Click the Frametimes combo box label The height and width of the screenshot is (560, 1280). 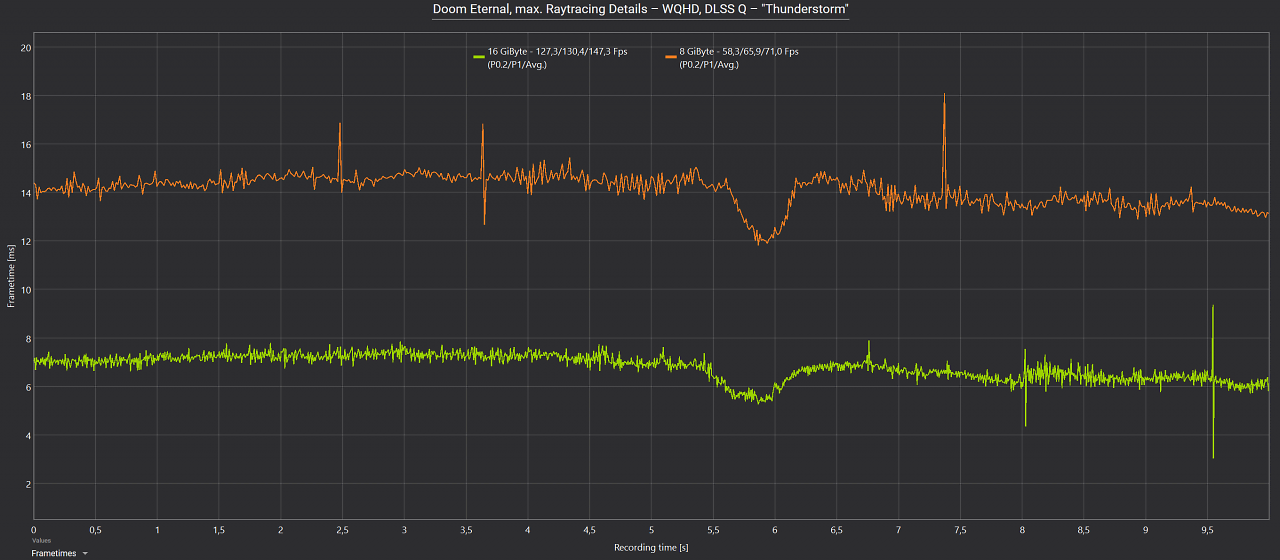[x=53, y=553]
